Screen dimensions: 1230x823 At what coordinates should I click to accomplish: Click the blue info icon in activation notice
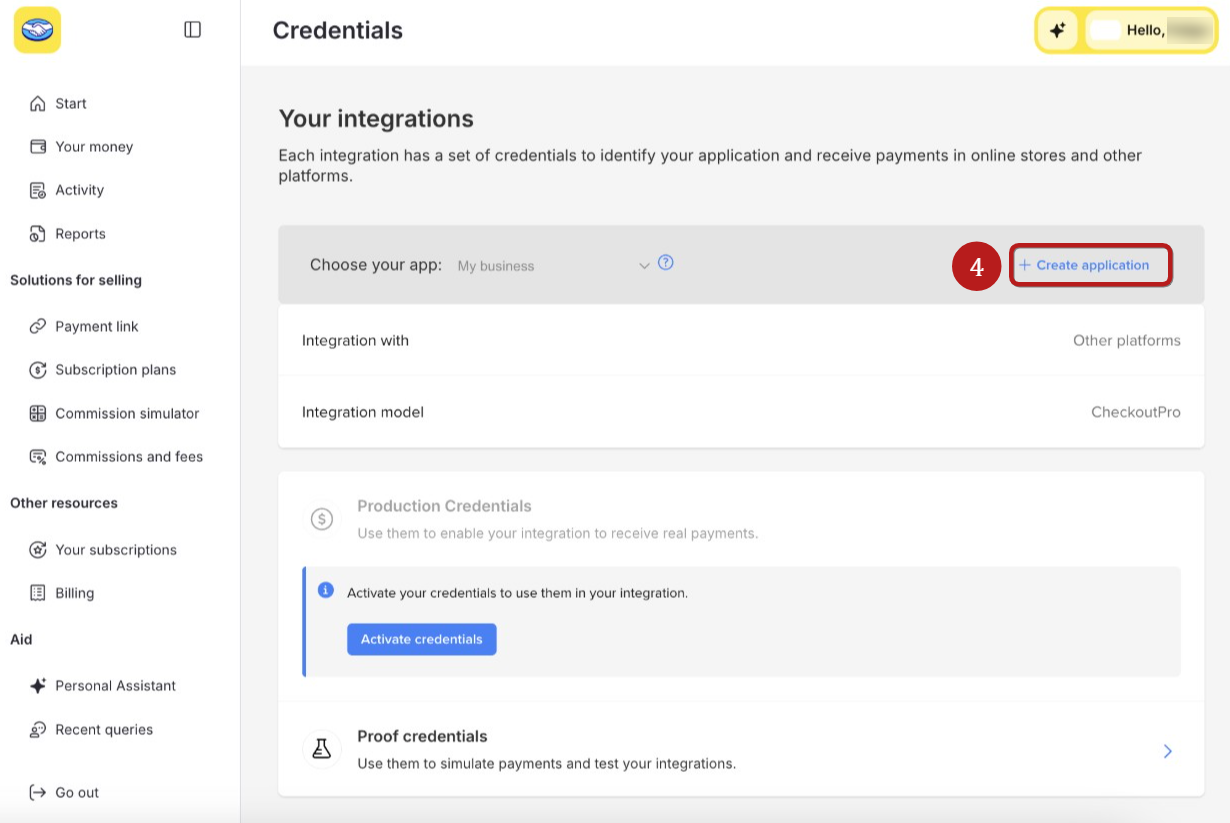click(x=325, y=591)
